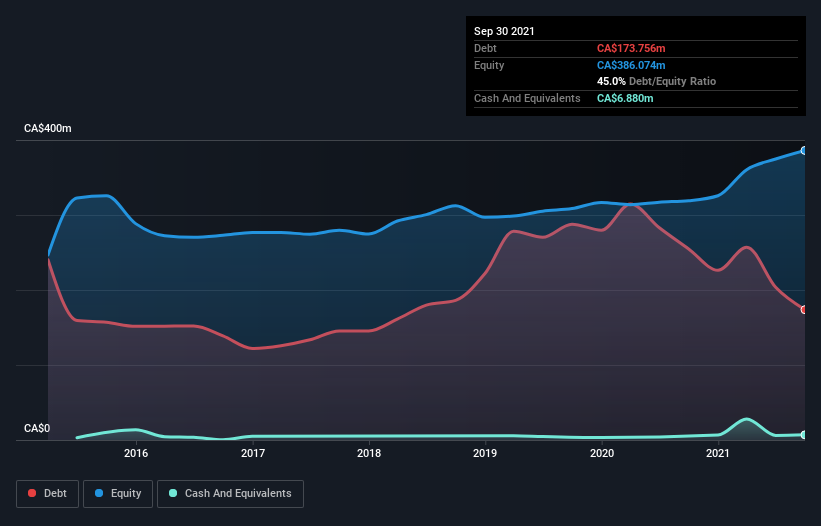Click the CA$0 y-axis label
Image resolution: width=821 pixels, height=526 pixels.
(x=37, y=428)
